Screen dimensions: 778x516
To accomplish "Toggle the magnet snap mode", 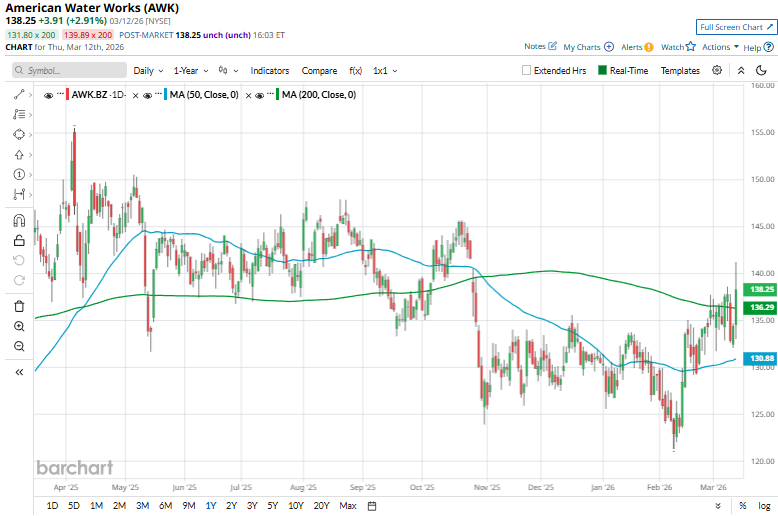I will 19,220.
